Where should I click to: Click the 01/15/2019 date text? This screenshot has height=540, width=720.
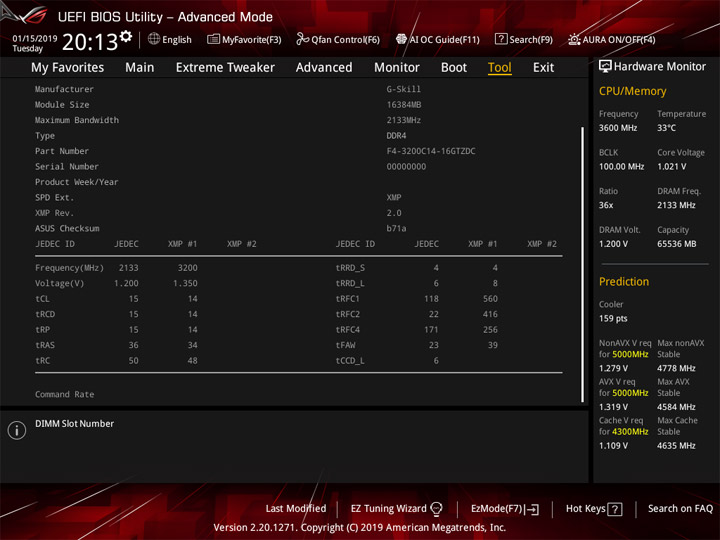coord(35,39)
